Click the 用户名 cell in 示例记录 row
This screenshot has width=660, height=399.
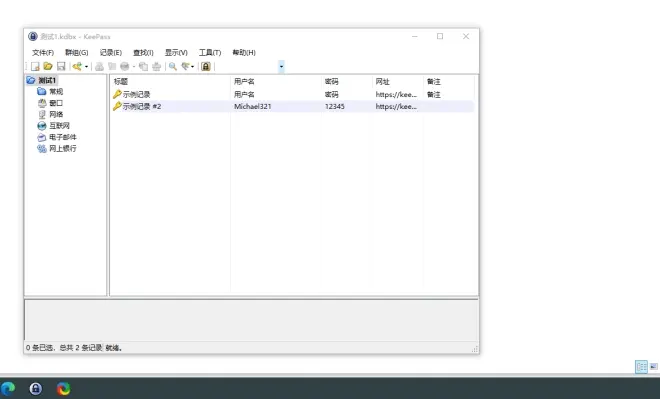(x=244, y=94)
